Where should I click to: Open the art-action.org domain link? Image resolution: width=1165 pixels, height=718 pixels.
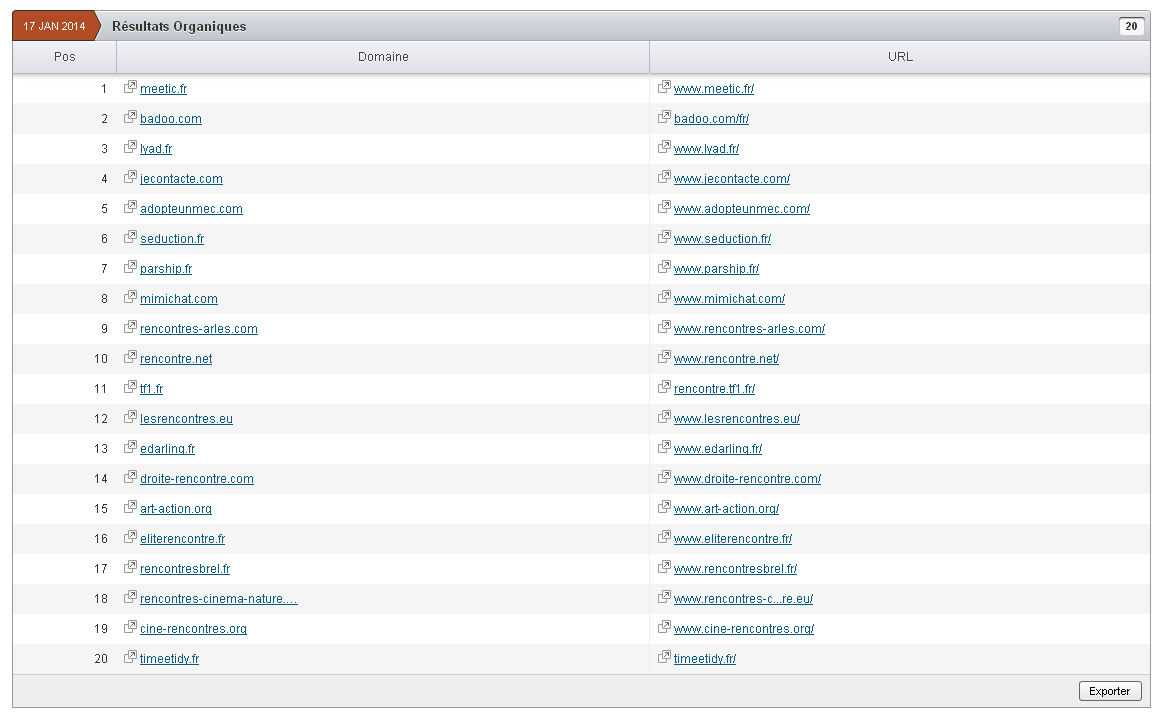[176, 509]
